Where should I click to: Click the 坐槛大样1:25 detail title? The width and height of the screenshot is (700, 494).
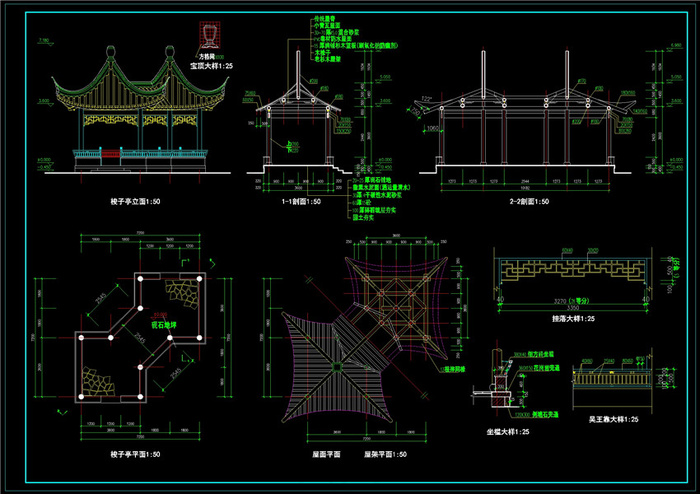[508, 432]
